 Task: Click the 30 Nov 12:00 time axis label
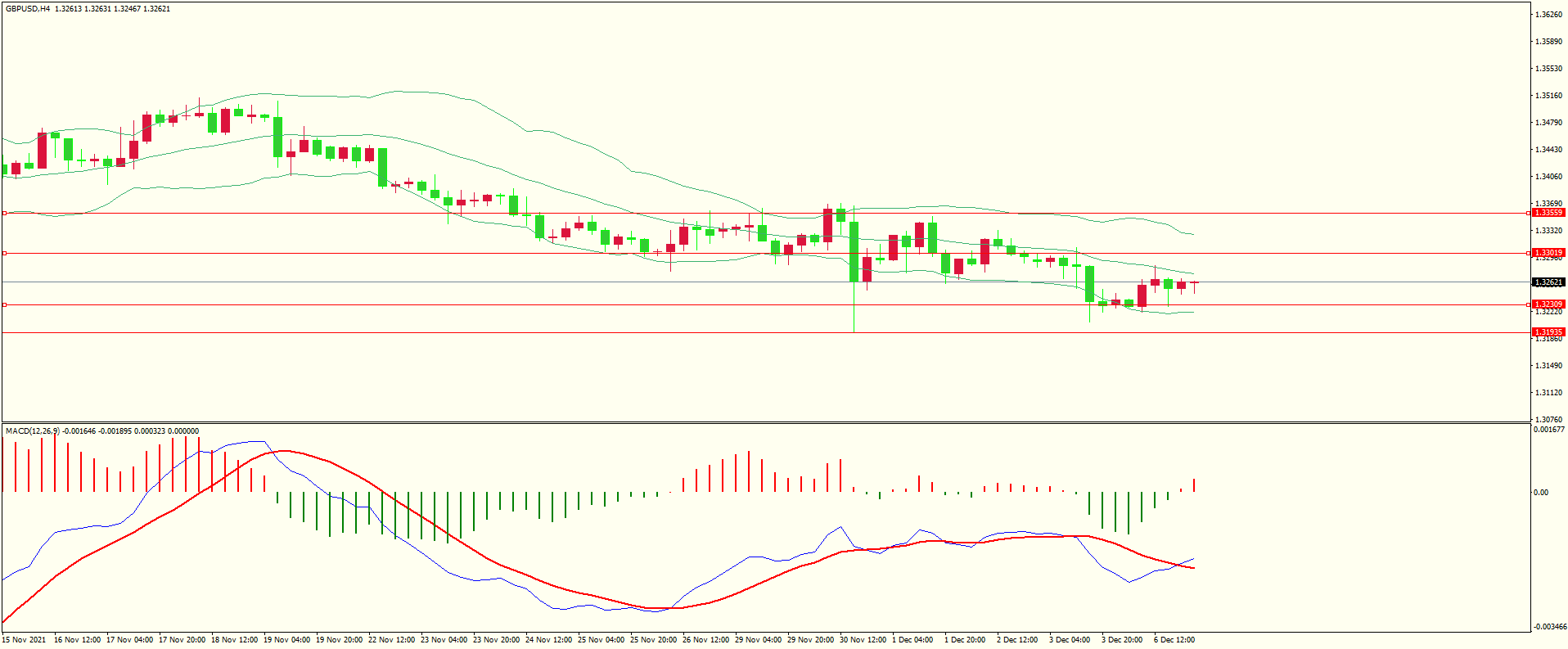point(863,640)
